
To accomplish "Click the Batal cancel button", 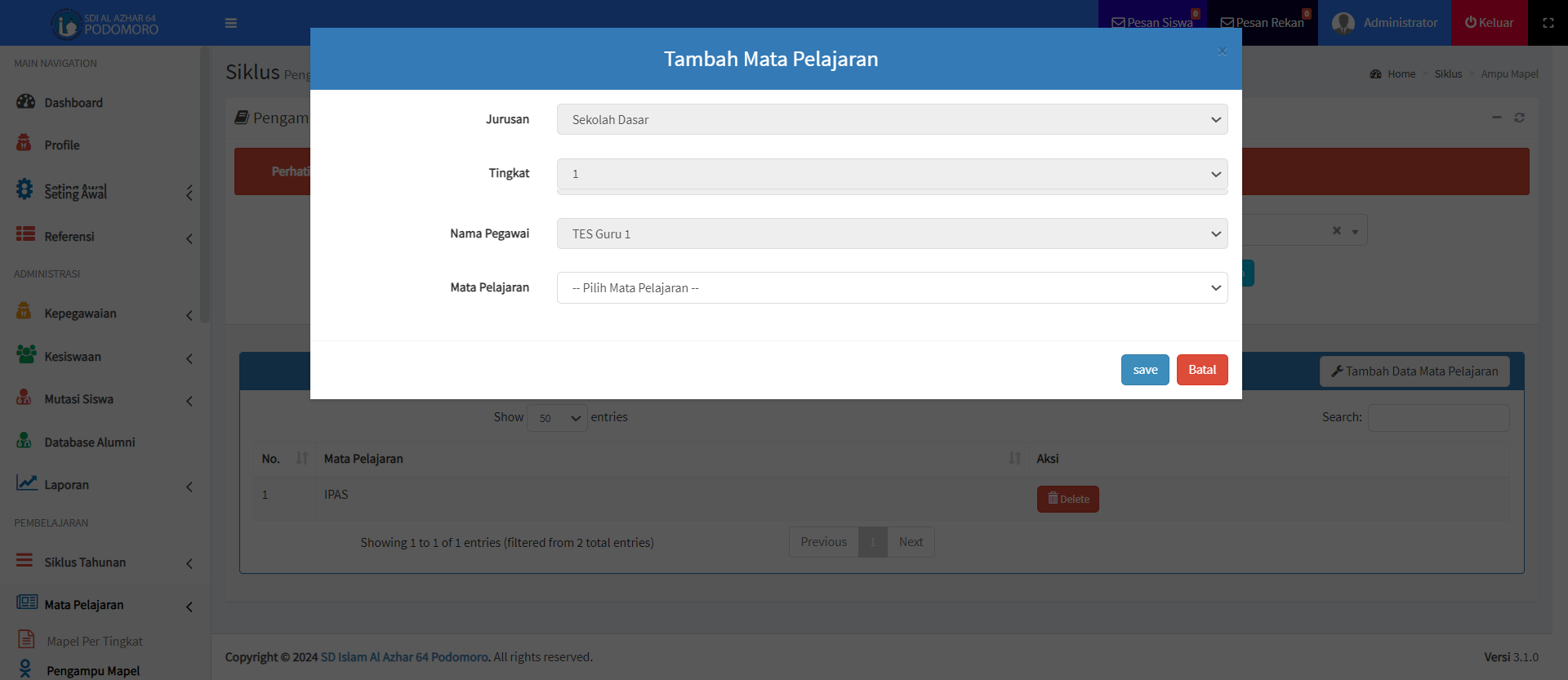I will [1201, 370].
